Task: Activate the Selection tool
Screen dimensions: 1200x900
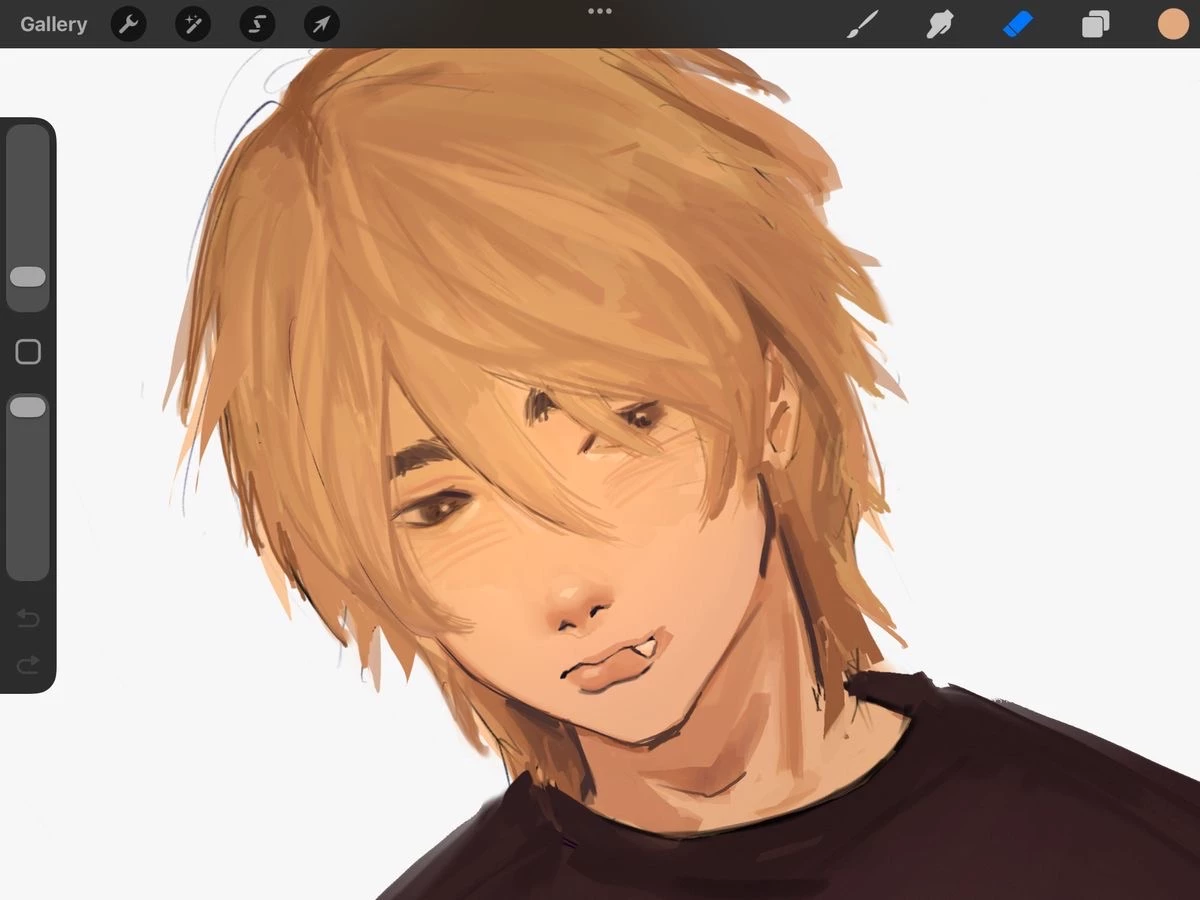Action: click(x=257, y=24)
